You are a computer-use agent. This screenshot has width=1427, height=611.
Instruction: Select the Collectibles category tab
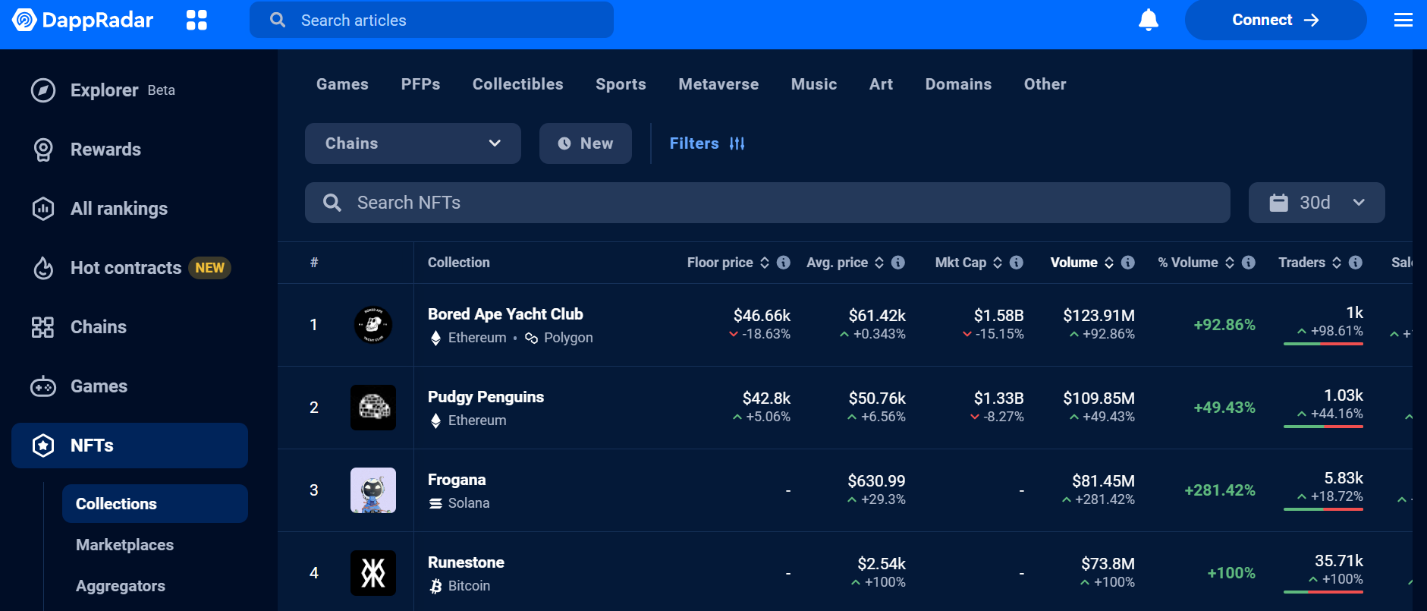pyautogui.click(x=518, y=85)
